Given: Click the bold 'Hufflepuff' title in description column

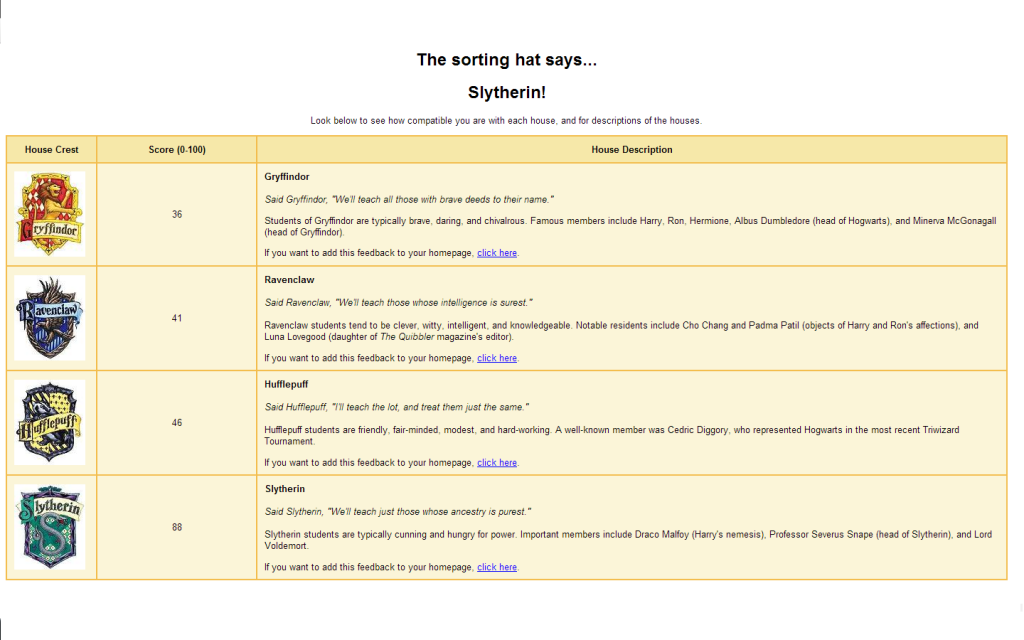Looking at the screenshot, I should pyautogui.click(x=288, y=385).
